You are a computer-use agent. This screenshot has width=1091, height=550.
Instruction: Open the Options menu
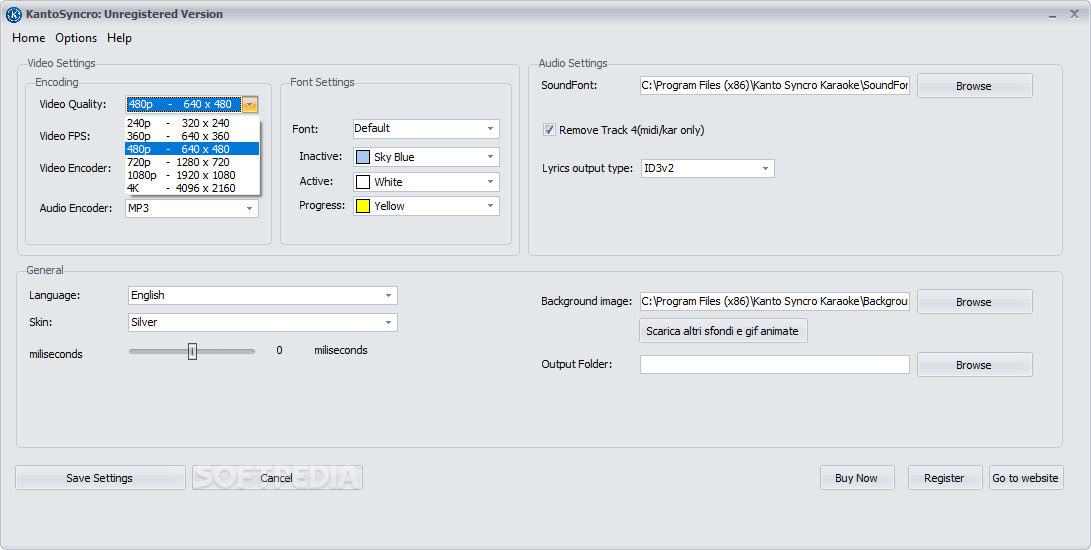(x=76, y=38)
